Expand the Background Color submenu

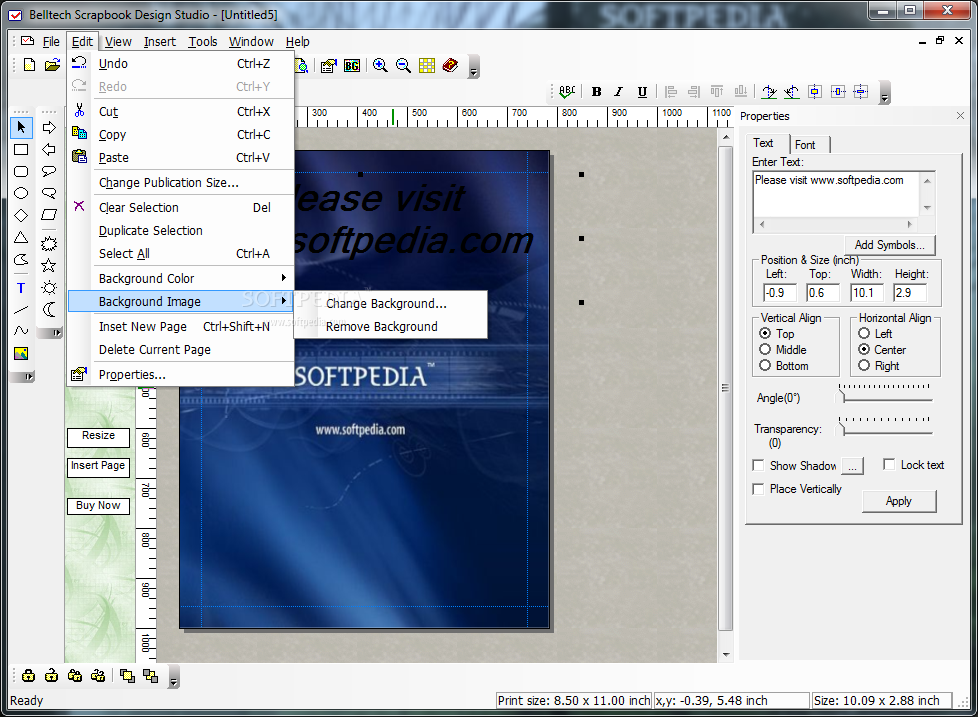coord(181,278)
